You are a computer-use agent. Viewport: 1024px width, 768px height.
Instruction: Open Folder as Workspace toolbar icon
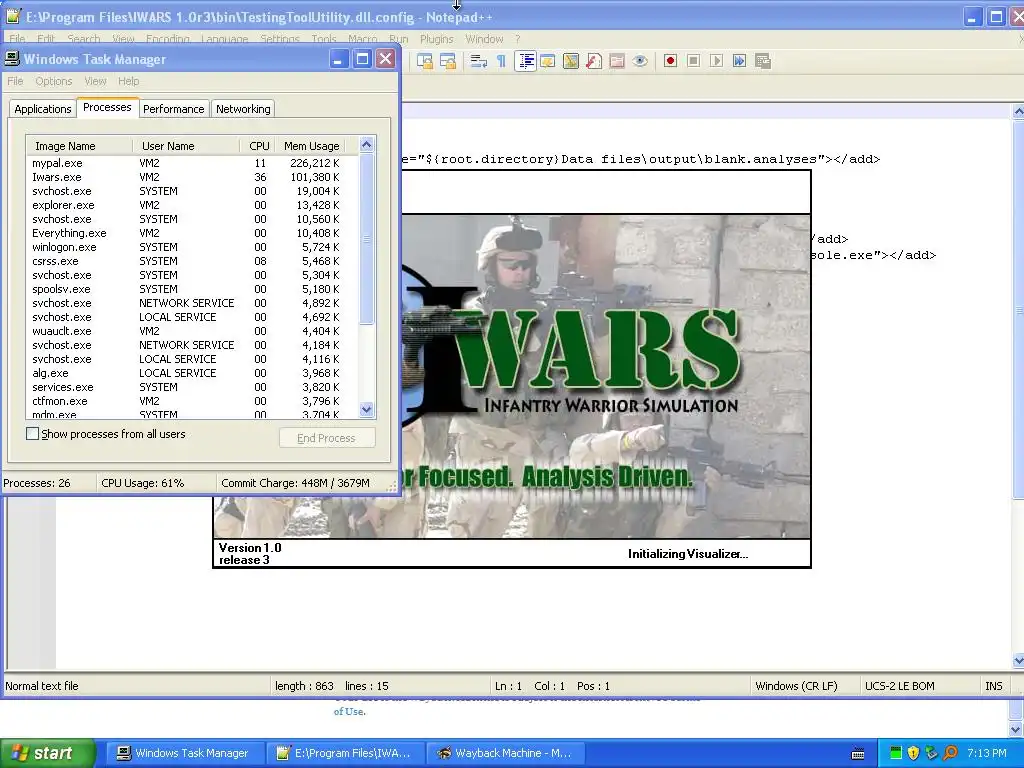pyautogui.click(x=616, y=61)
